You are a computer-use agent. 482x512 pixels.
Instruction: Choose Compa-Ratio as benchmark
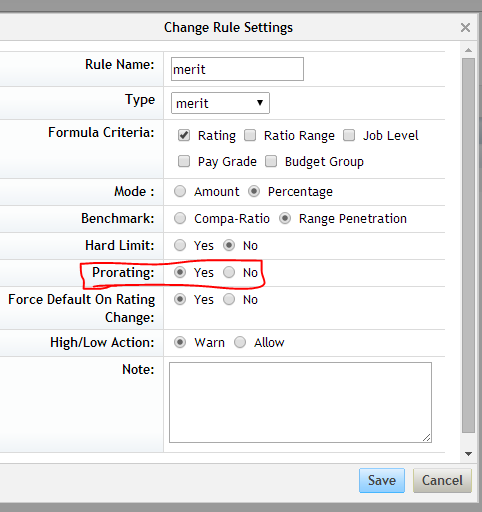[180, 218]
